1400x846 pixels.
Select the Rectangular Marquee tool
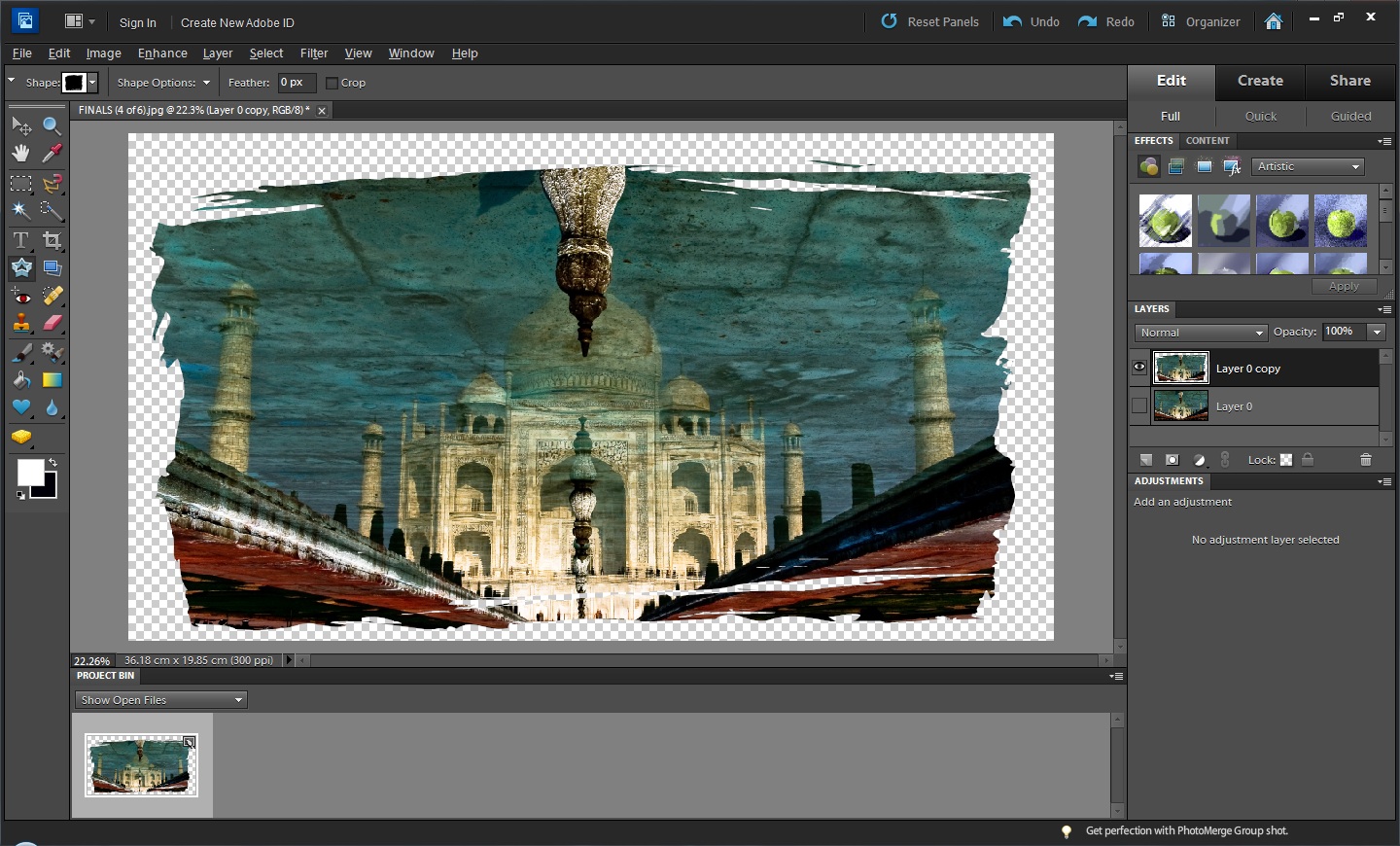point(21,183)
